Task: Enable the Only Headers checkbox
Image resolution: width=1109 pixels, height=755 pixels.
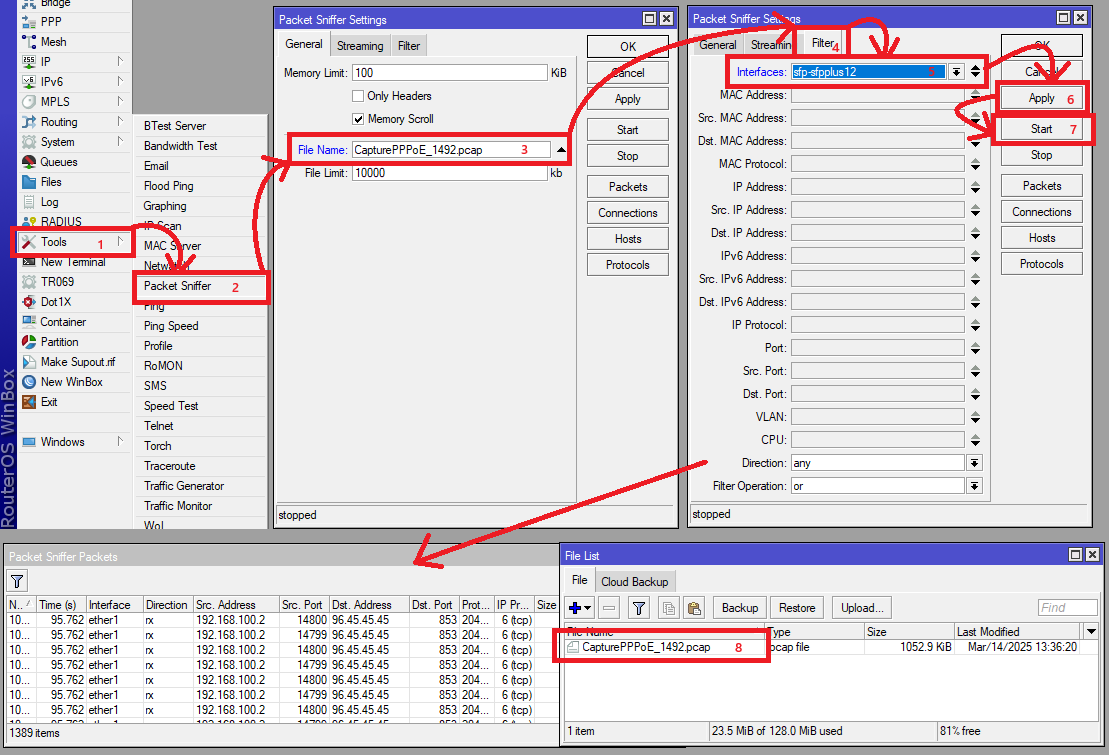Action: (x=358, y=96)
